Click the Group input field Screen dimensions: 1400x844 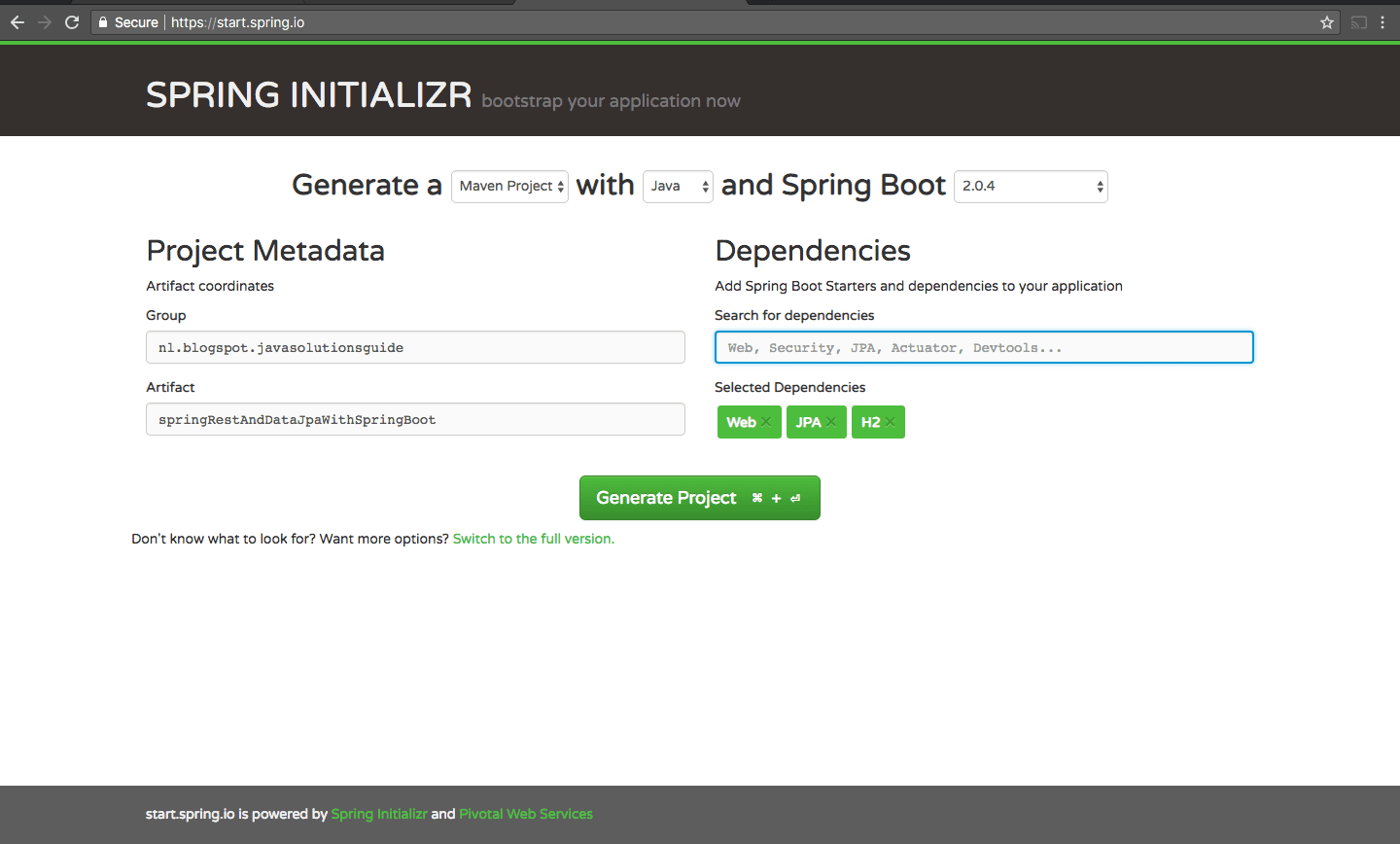click(x=415, y=347)
